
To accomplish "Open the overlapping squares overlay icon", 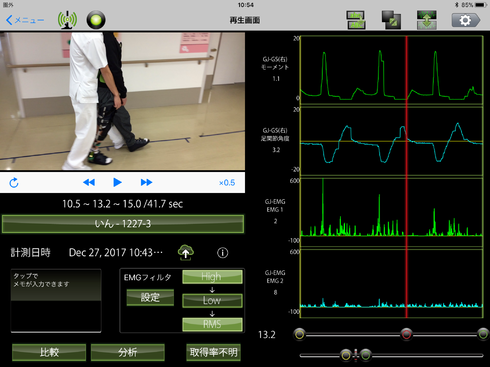I will click(391, 20).
